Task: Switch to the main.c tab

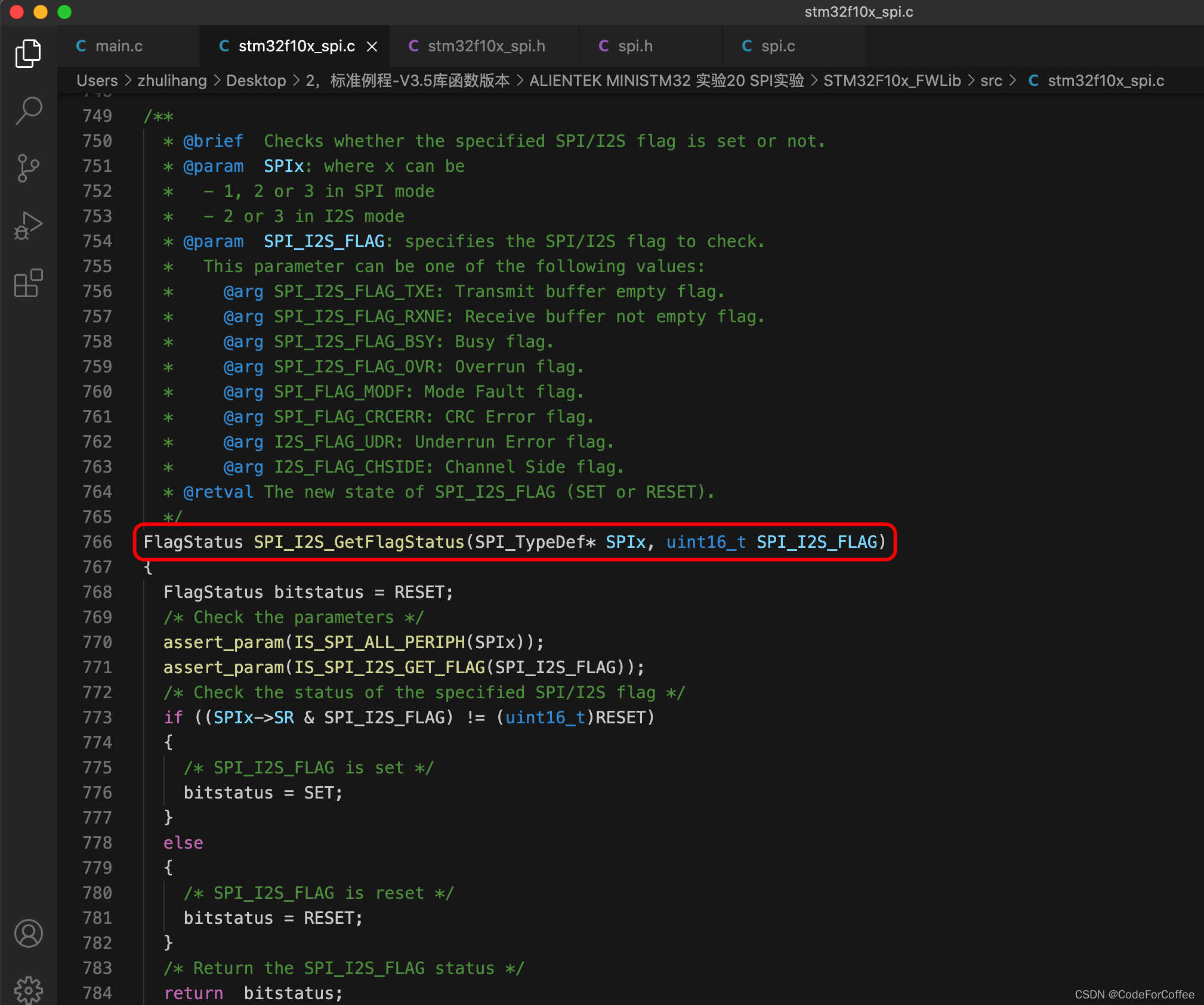Action: tap(120, 46)
